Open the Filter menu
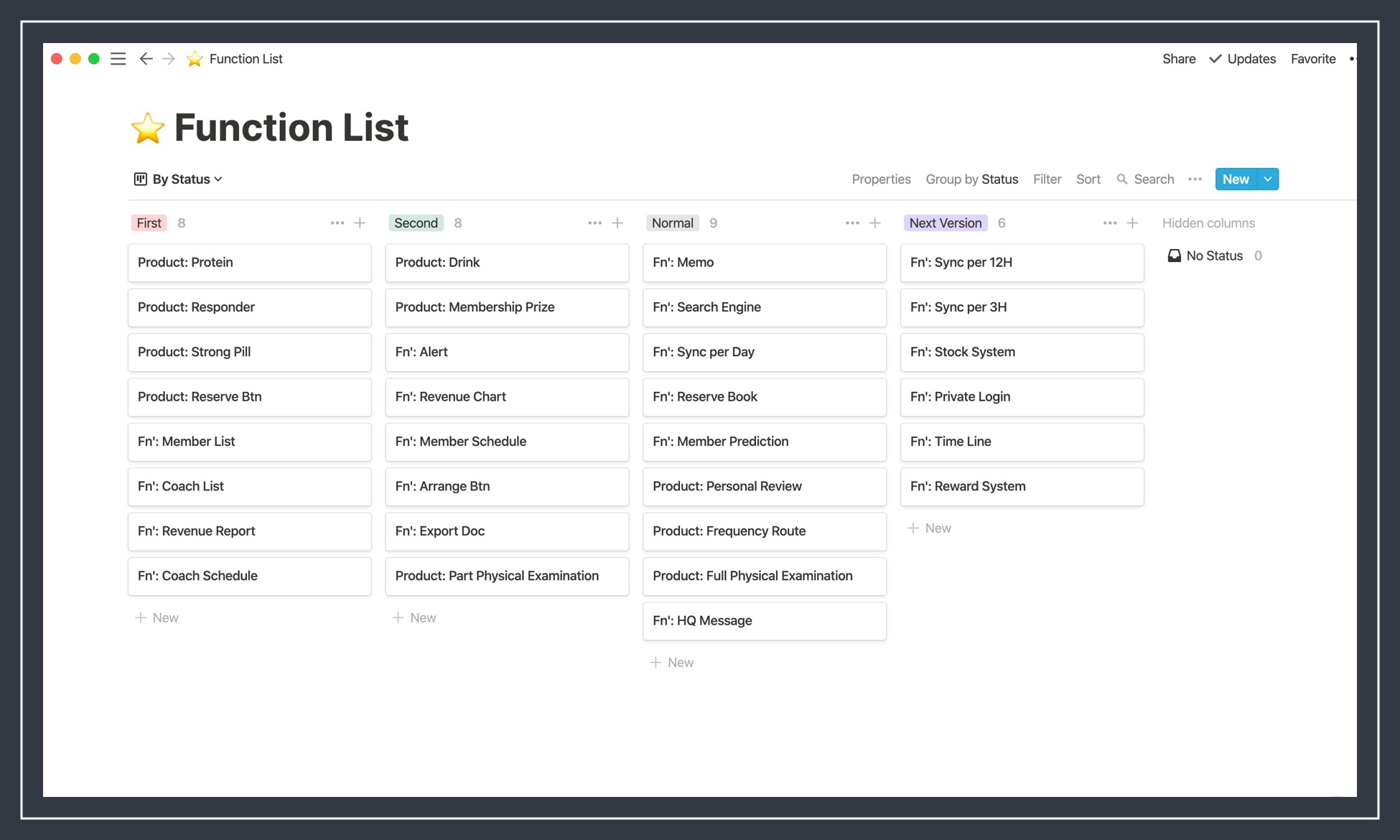 pos(1047,179)
